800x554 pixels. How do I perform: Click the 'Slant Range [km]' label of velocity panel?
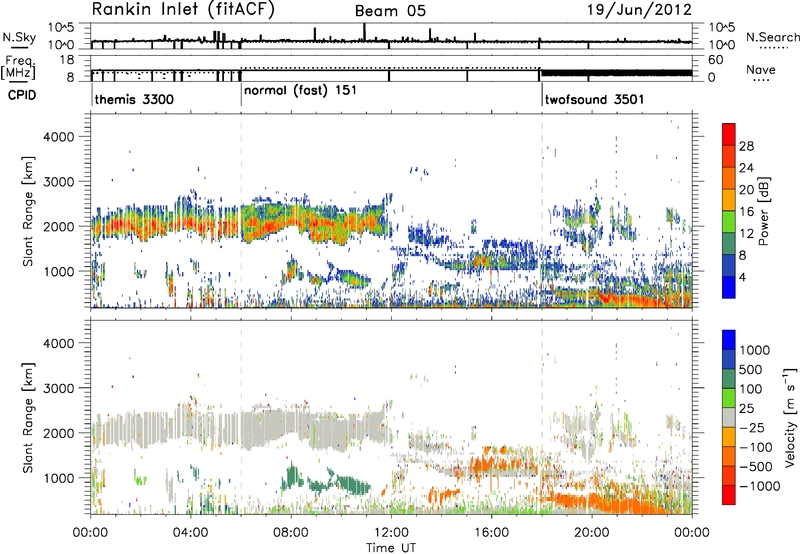pyautogui.click(x=28, y=418)
